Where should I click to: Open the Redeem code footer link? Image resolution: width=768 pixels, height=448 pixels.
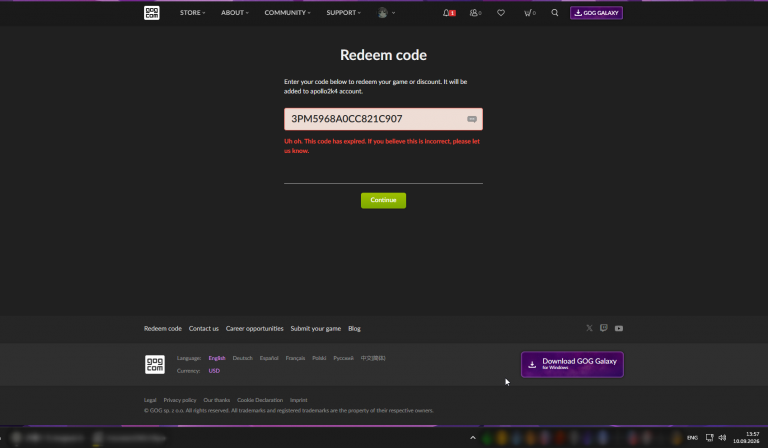pos(163,329)
